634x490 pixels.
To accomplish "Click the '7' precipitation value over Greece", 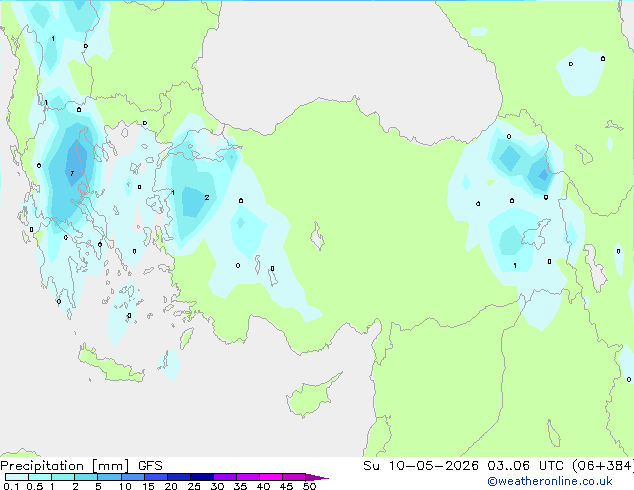I will (x=72, y=173).
